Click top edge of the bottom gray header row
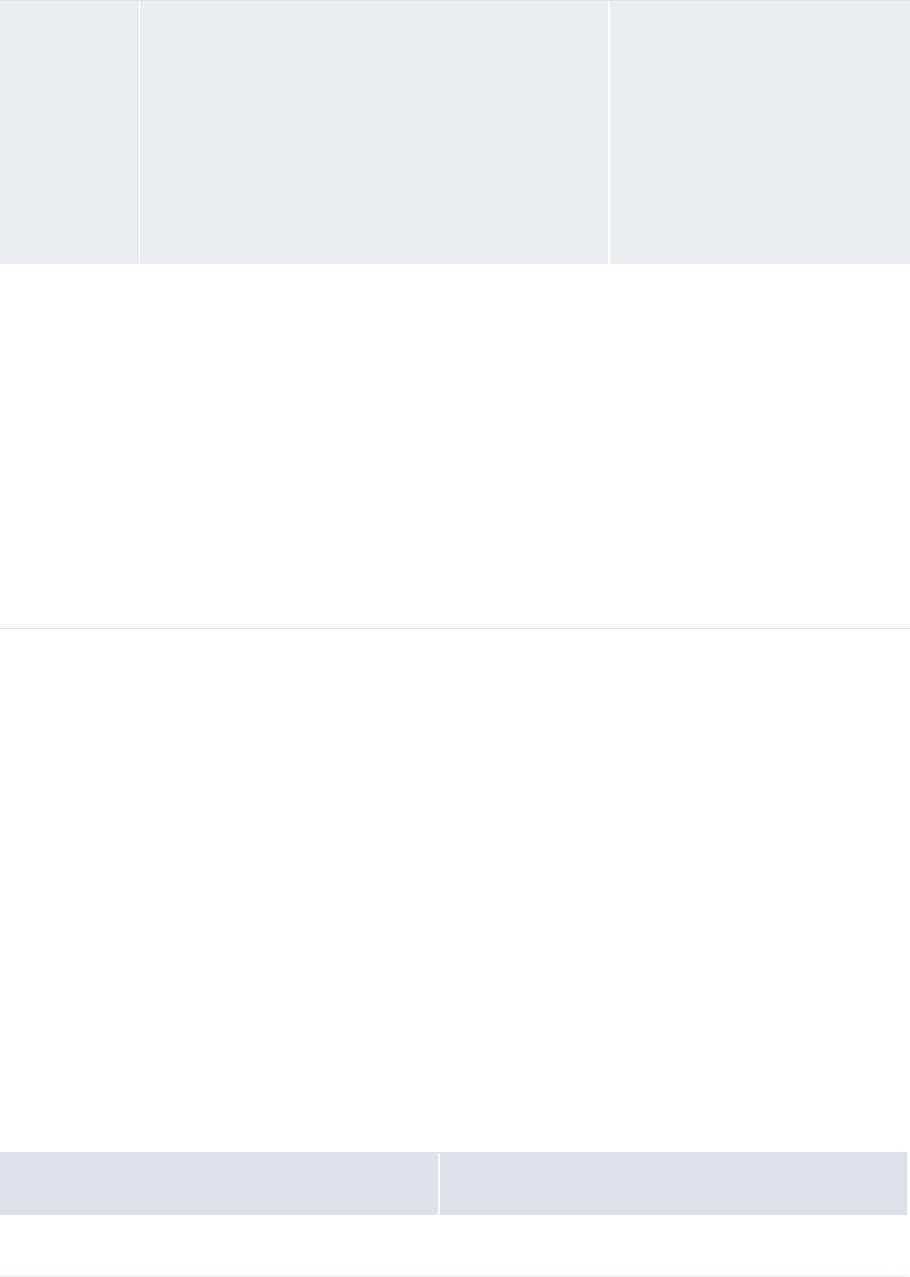This screenshot has height=1277, width=910. tap(455, 1152)
